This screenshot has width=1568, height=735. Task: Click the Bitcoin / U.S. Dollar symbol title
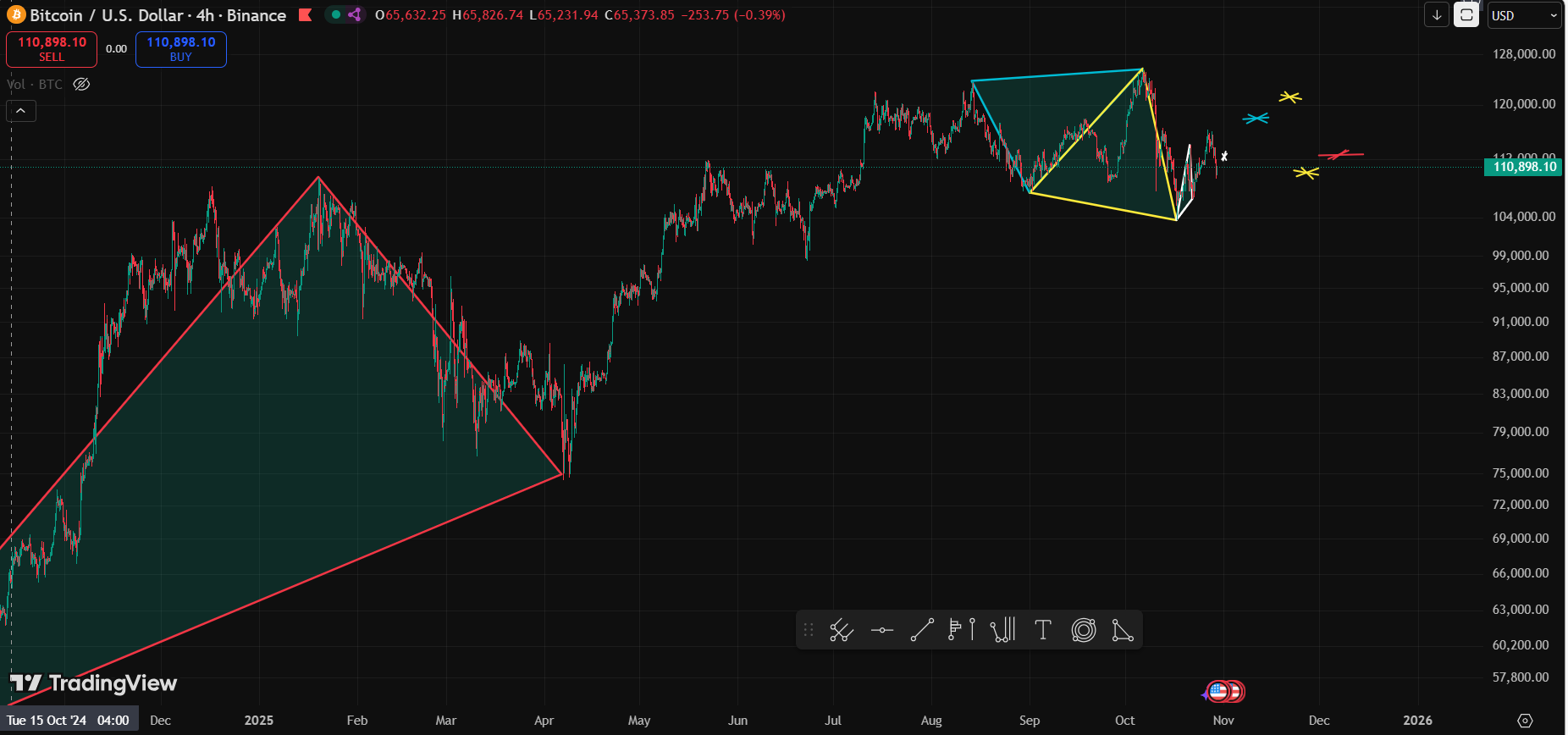(x=107, y=15)
